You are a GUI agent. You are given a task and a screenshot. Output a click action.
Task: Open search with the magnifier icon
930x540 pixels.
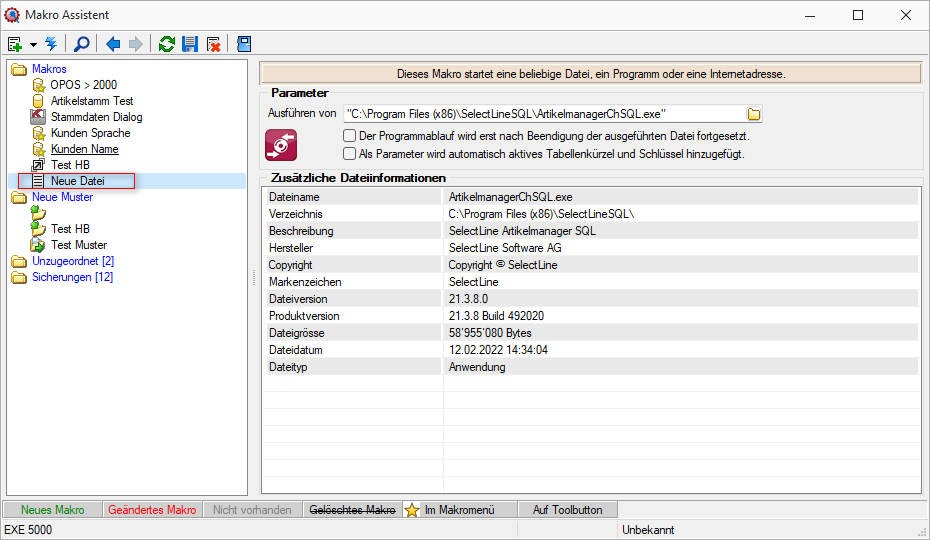(81, 44)
